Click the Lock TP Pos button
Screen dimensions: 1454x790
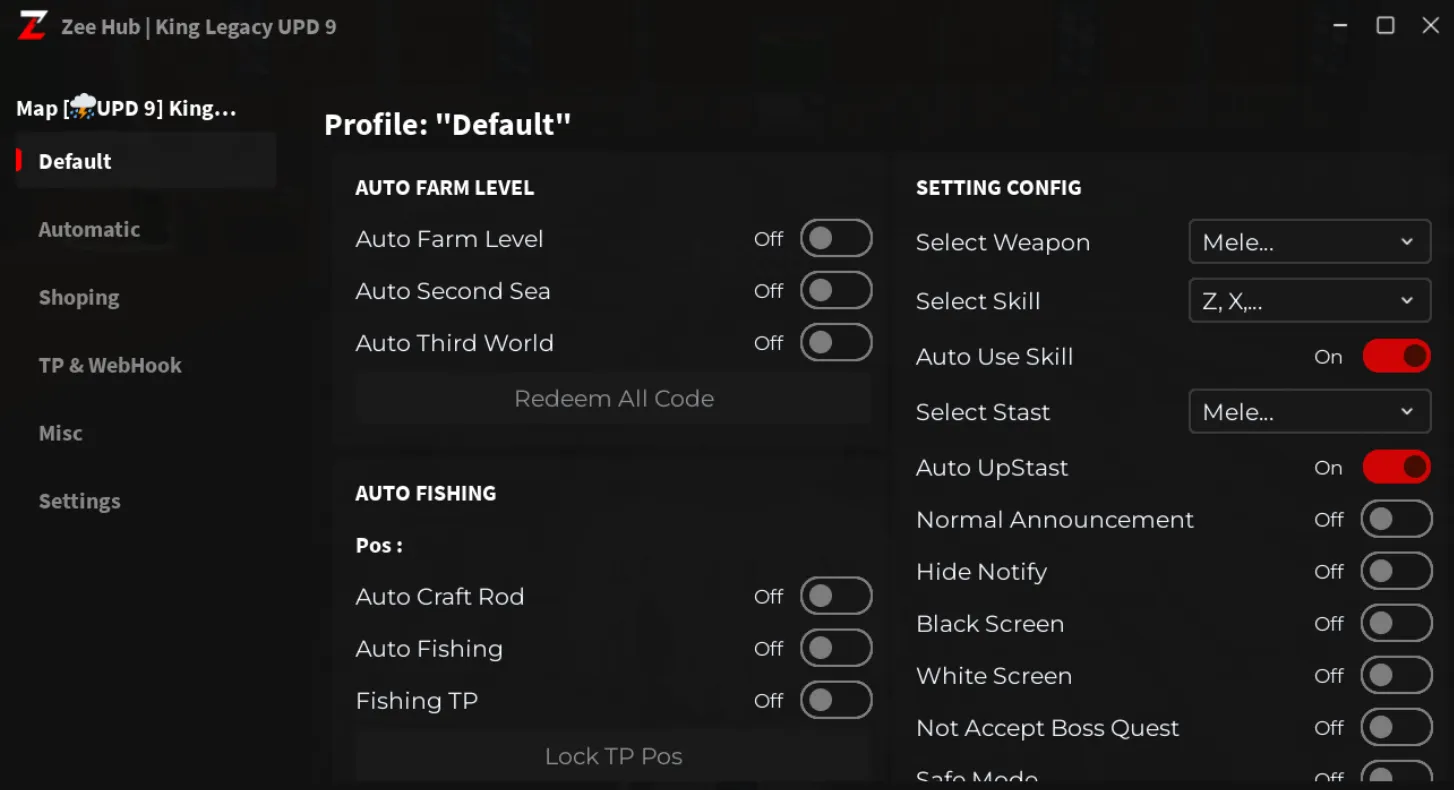point(613,756)
